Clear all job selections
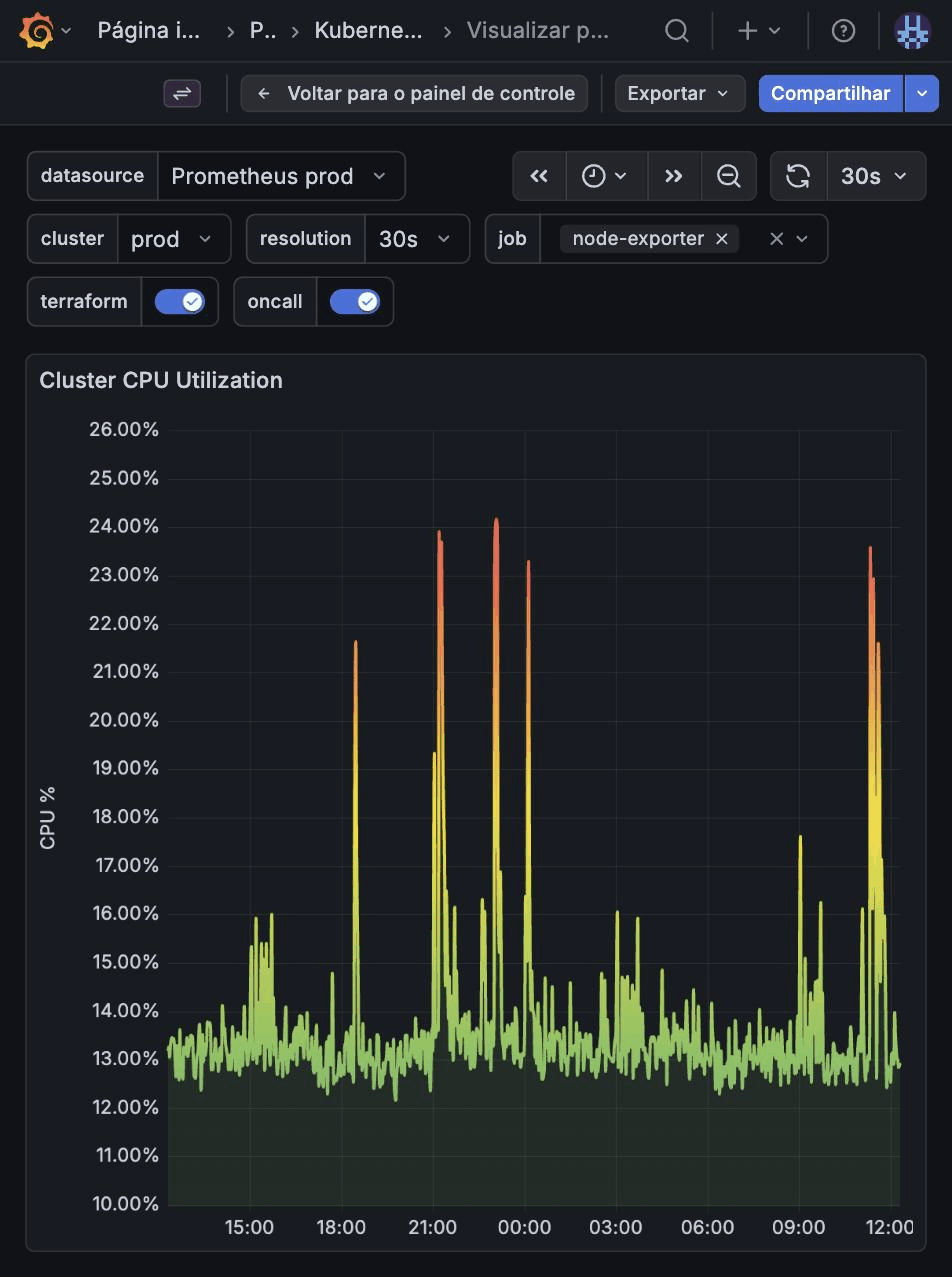Viewport: 952px width, 1277px height. [x=776, y=239]
